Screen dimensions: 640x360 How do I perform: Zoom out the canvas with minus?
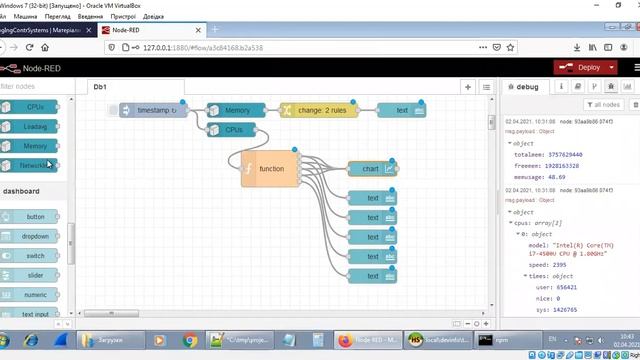(468, 324)
